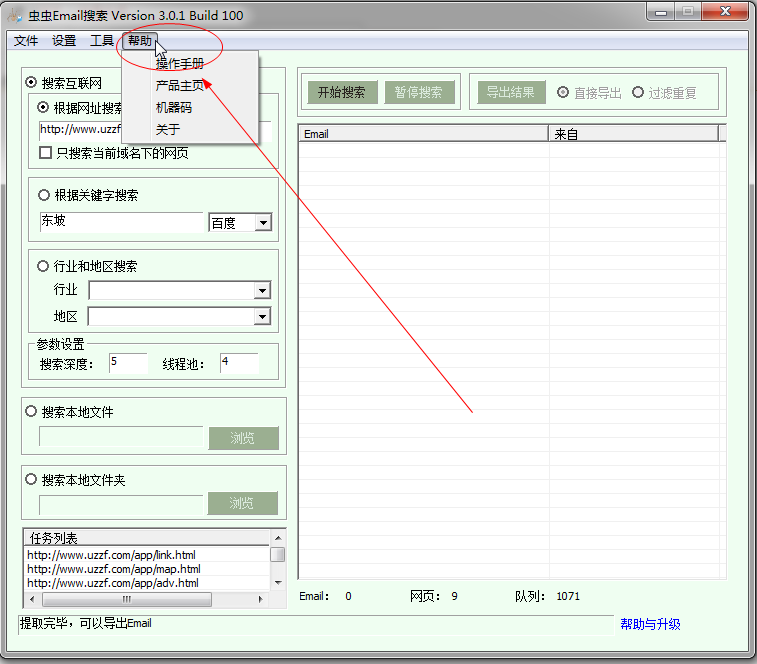Choose 产品主页 from the help menu
This screenshot has height=664, width=757.
tap(180, 85)
